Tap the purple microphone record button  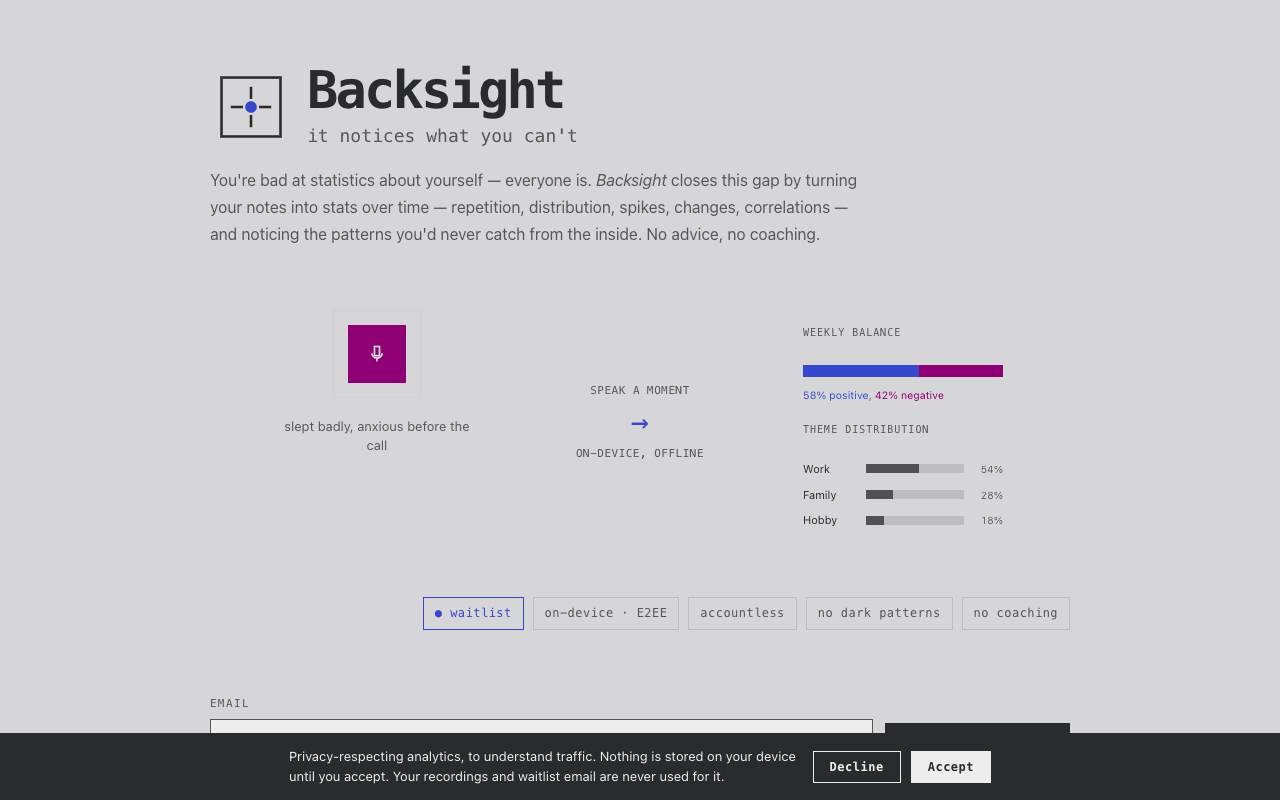[x=377, y=354]
